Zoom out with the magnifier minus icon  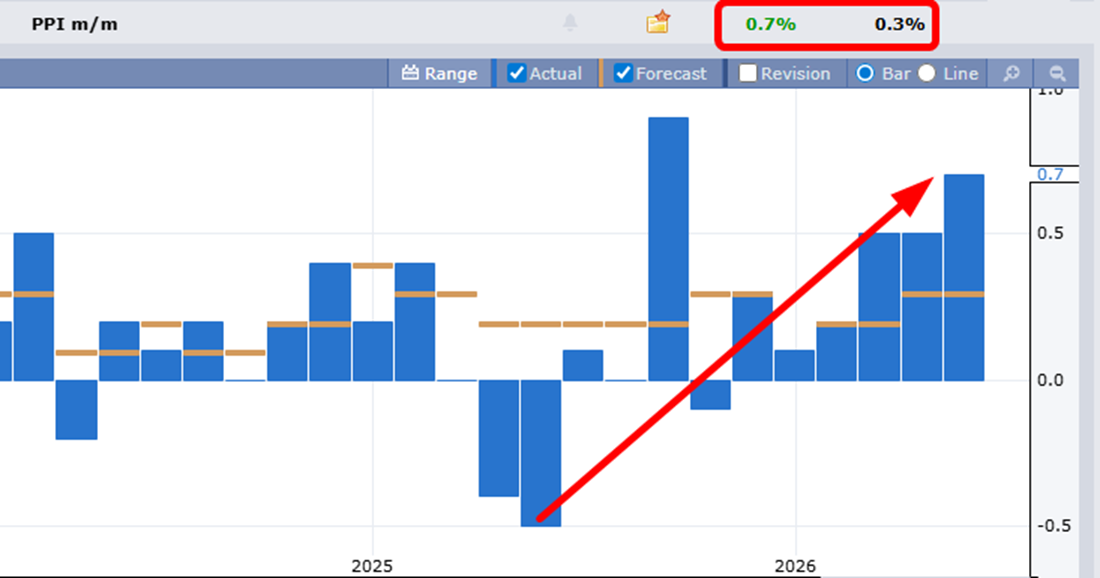click(1057, 73)
